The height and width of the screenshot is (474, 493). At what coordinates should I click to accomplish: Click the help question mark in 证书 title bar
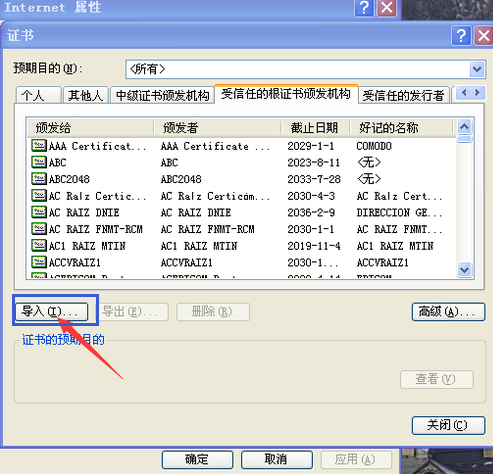[x=461, y=35]
